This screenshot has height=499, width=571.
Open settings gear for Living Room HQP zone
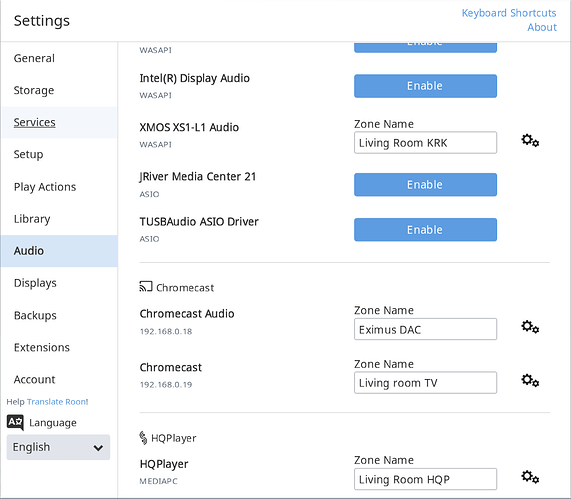point(530,477)
